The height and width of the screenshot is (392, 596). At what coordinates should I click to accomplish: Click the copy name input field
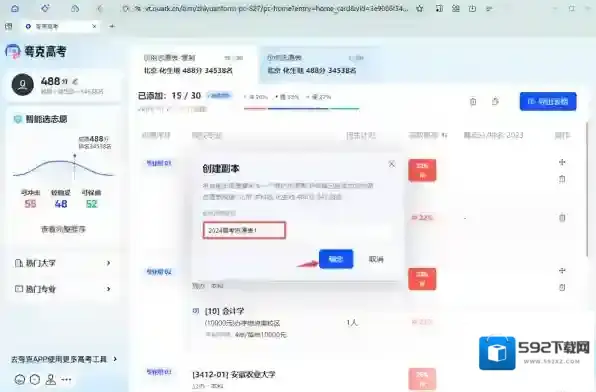tap(244, 230)
